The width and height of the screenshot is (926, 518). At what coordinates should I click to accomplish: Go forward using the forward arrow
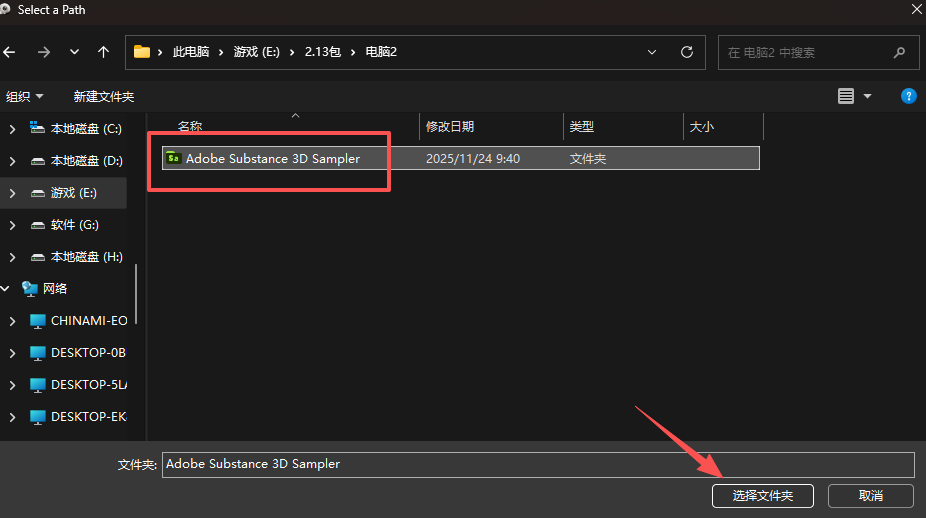[44, 53]
